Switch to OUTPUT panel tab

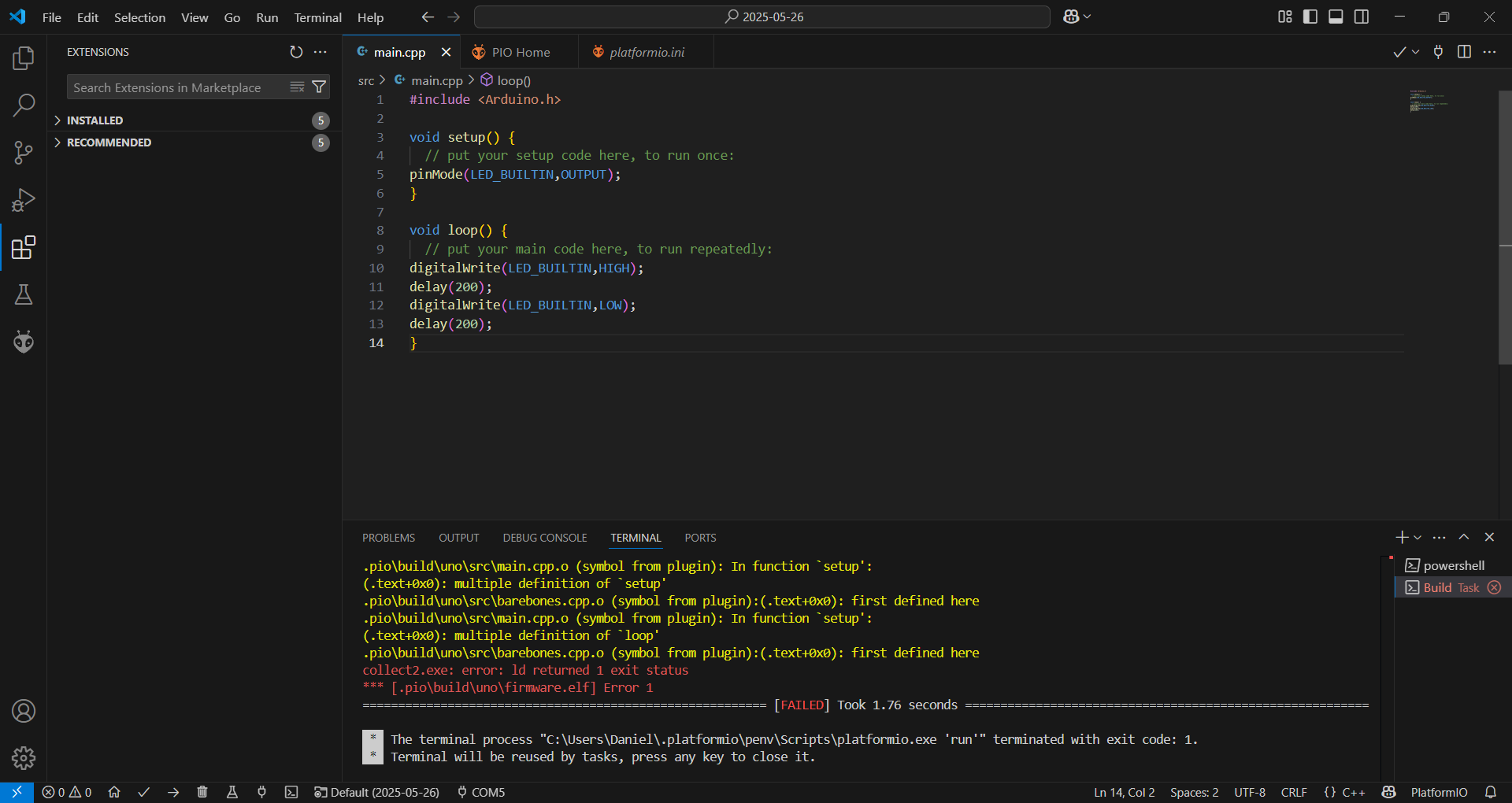(458, 538)
